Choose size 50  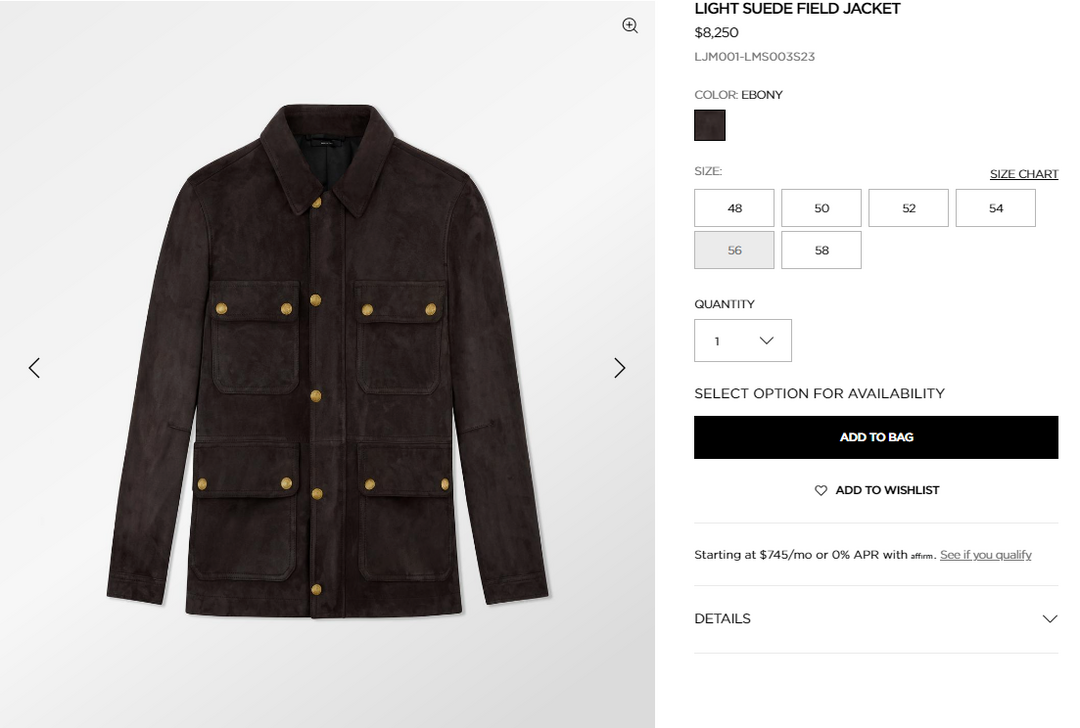pos(821,208)
